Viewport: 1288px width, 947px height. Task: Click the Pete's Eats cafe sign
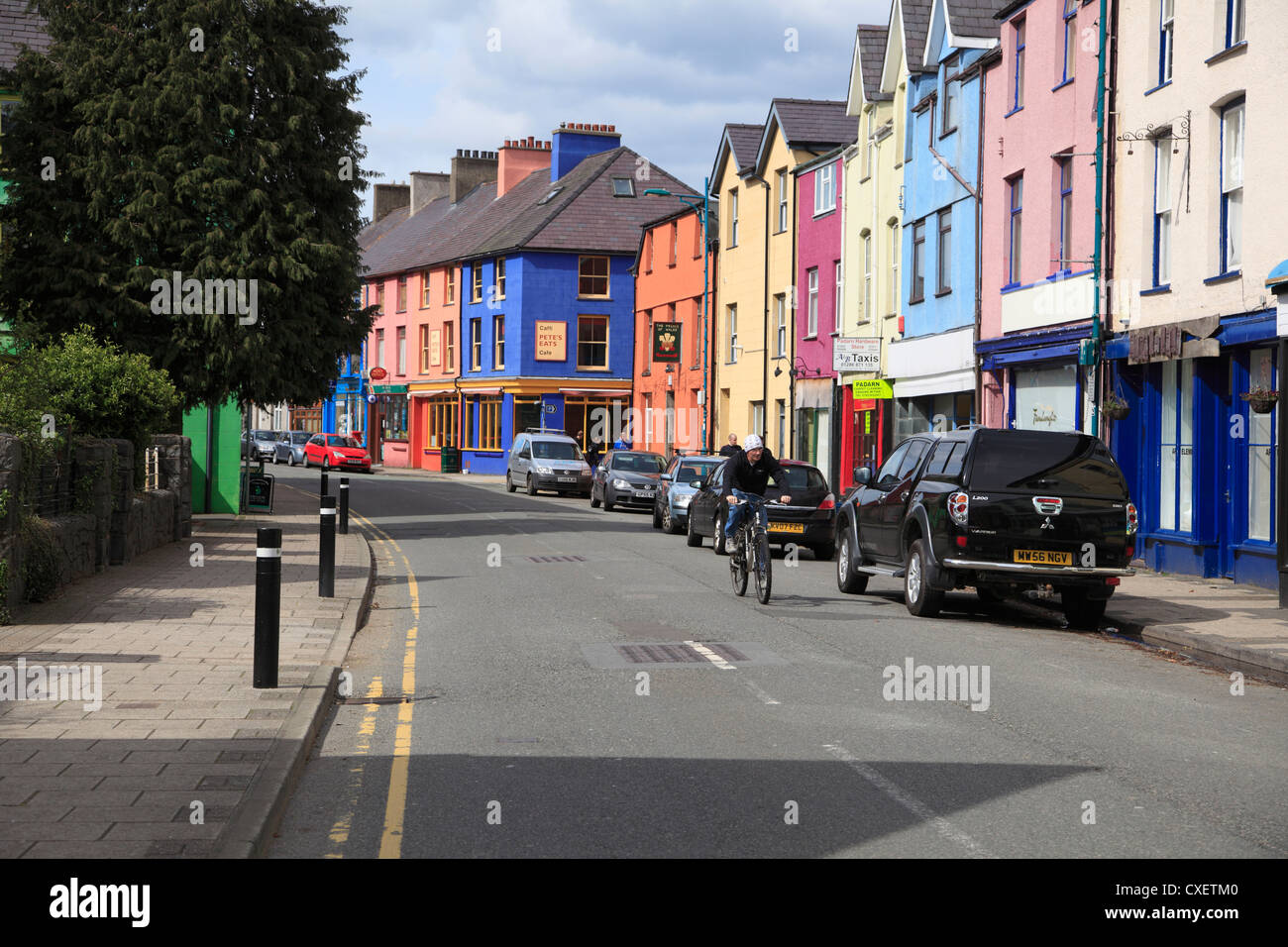[551, 341]
